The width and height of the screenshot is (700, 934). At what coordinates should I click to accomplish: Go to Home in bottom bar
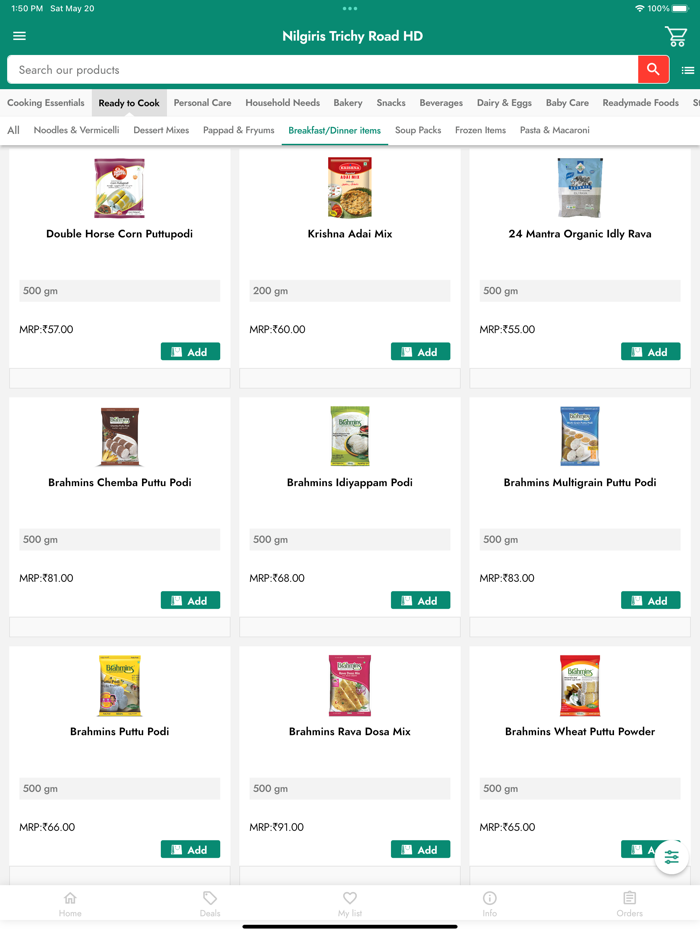click(x=70, y=903)
